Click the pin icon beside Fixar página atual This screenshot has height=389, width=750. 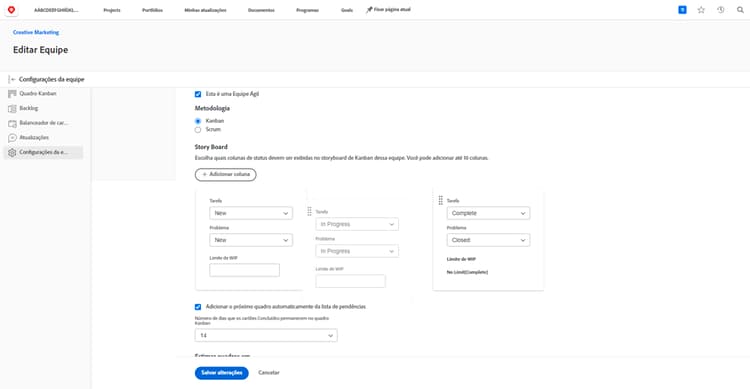tap(369, 10)
